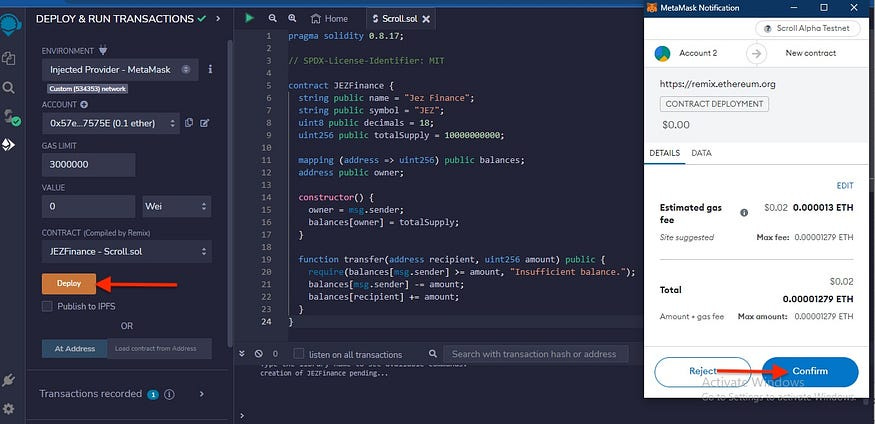The width and height of the screenshot is (875, 424).
Task: Switch to the Home tab
Action: click(329, 19)
